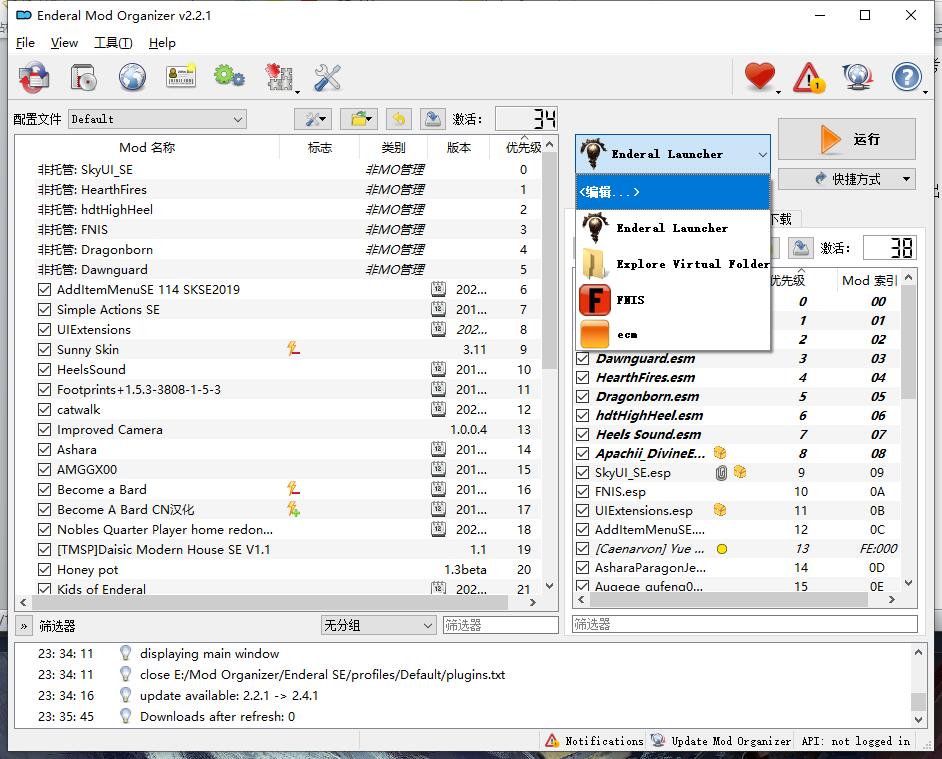Click the paperclip icon on the SkyUI_SE.esp row

point(721,472)
